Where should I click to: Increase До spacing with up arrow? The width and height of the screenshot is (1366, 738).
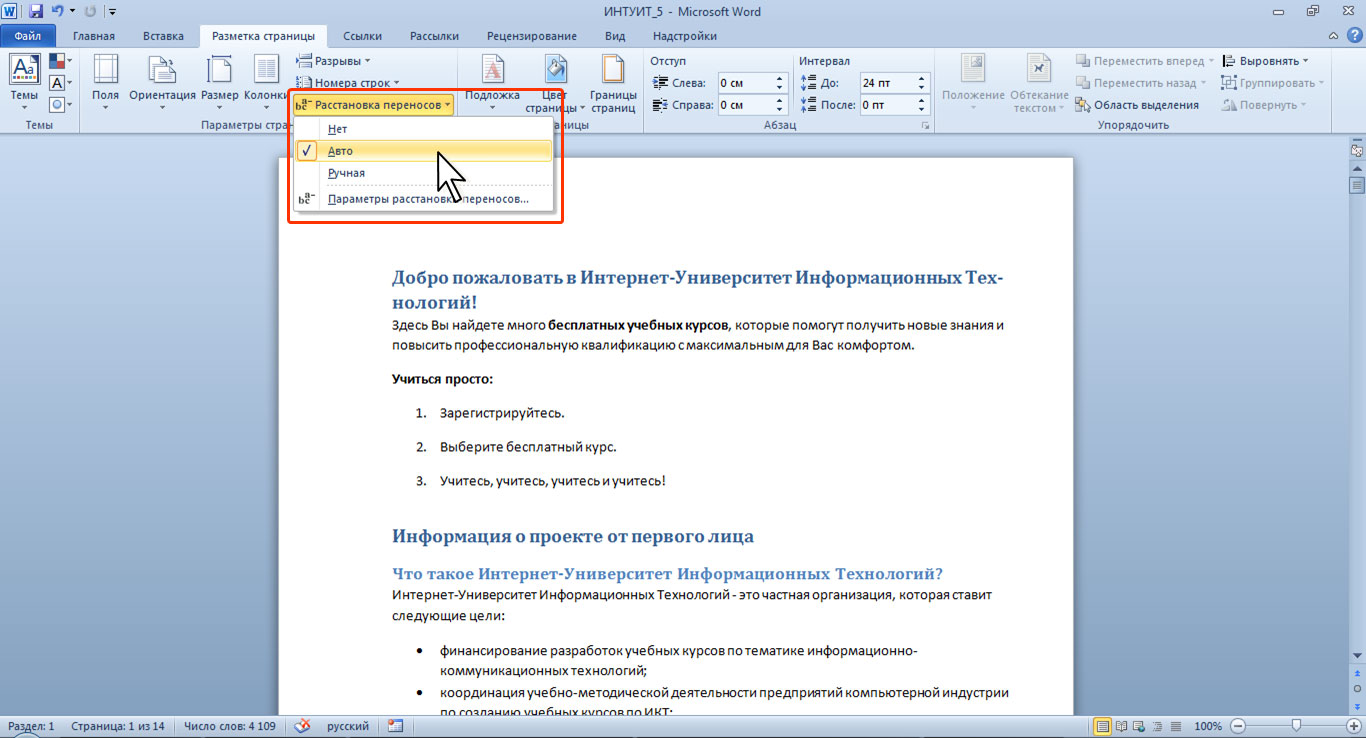[922, 79]
